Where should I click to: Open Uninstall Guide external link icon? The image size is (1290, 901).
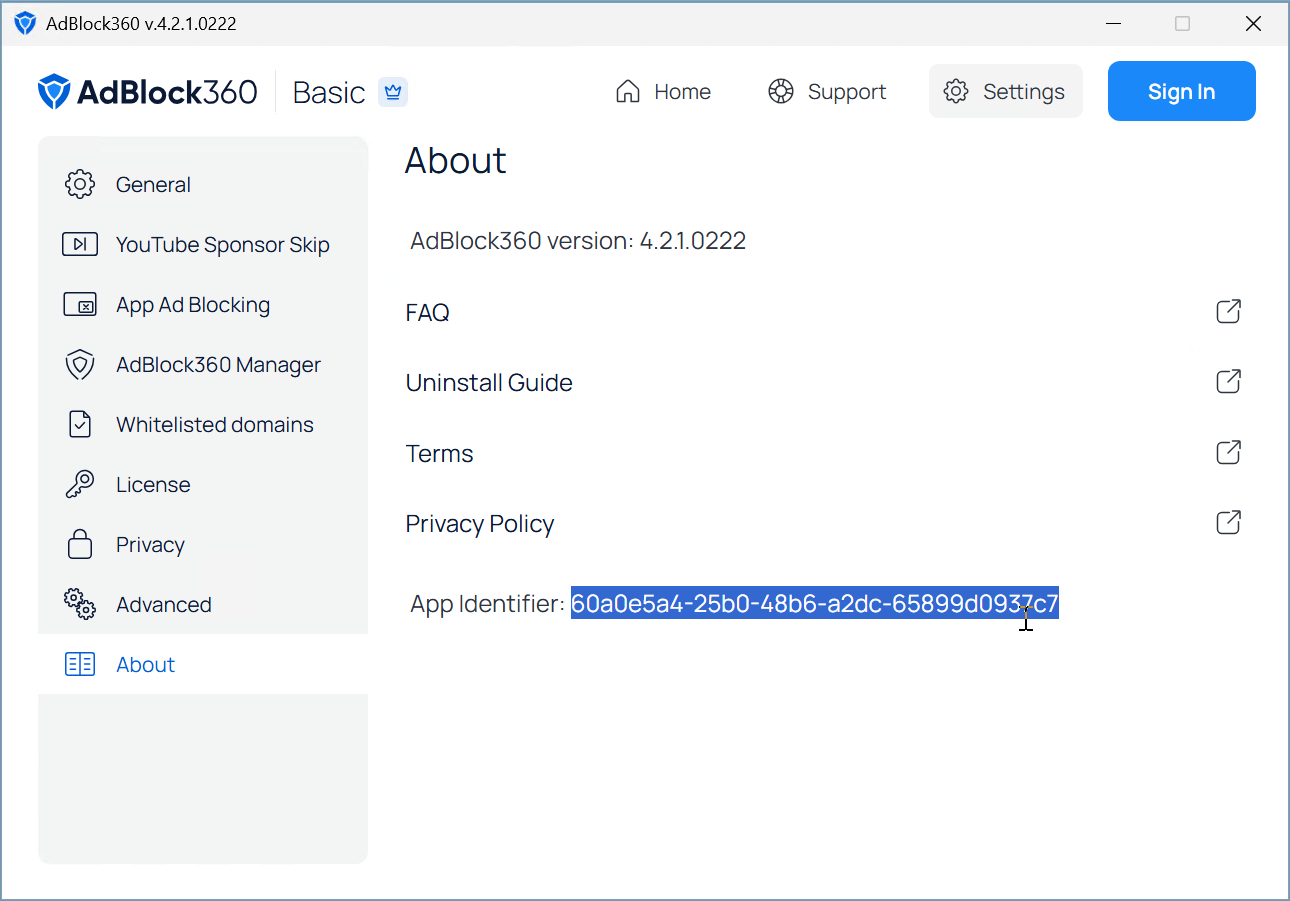coord(1229,382)
